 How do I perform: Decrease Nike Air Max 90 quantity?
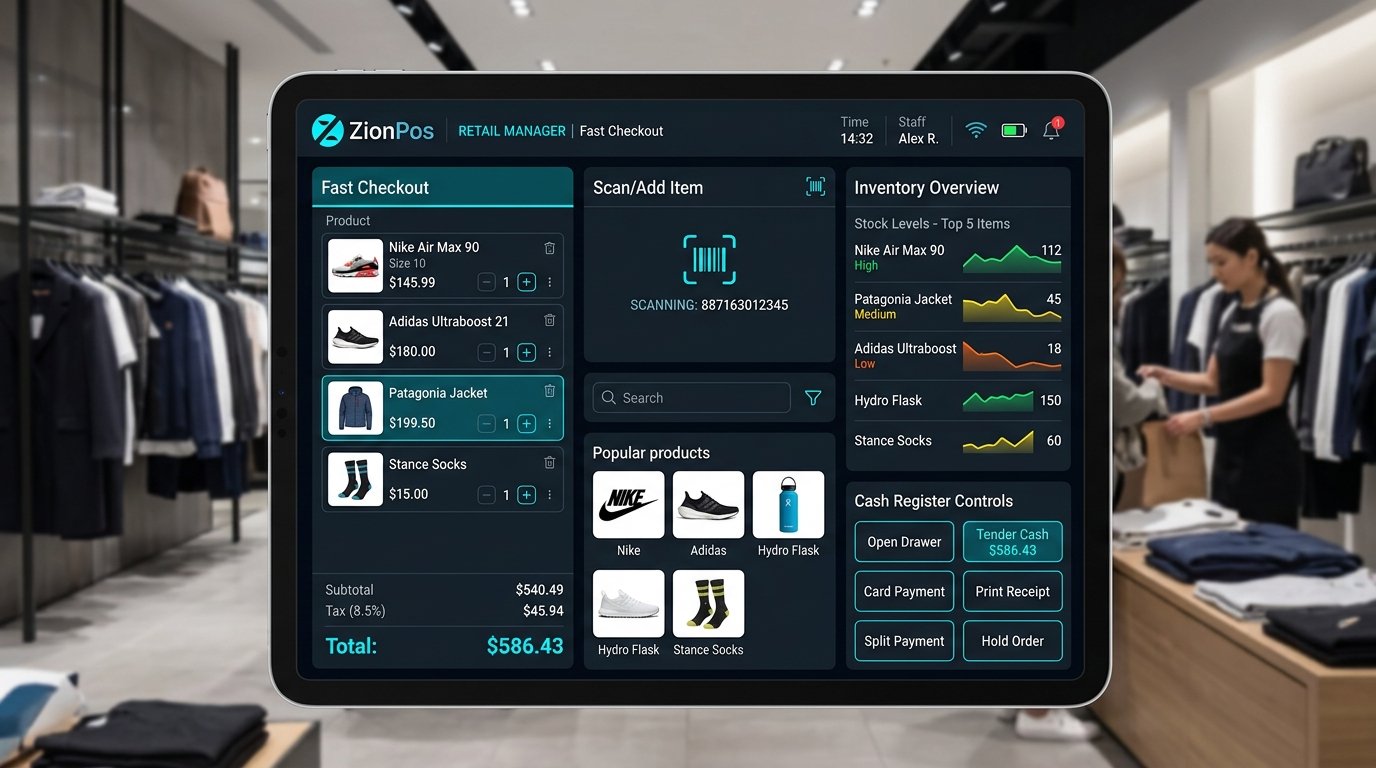pos(486,282)
